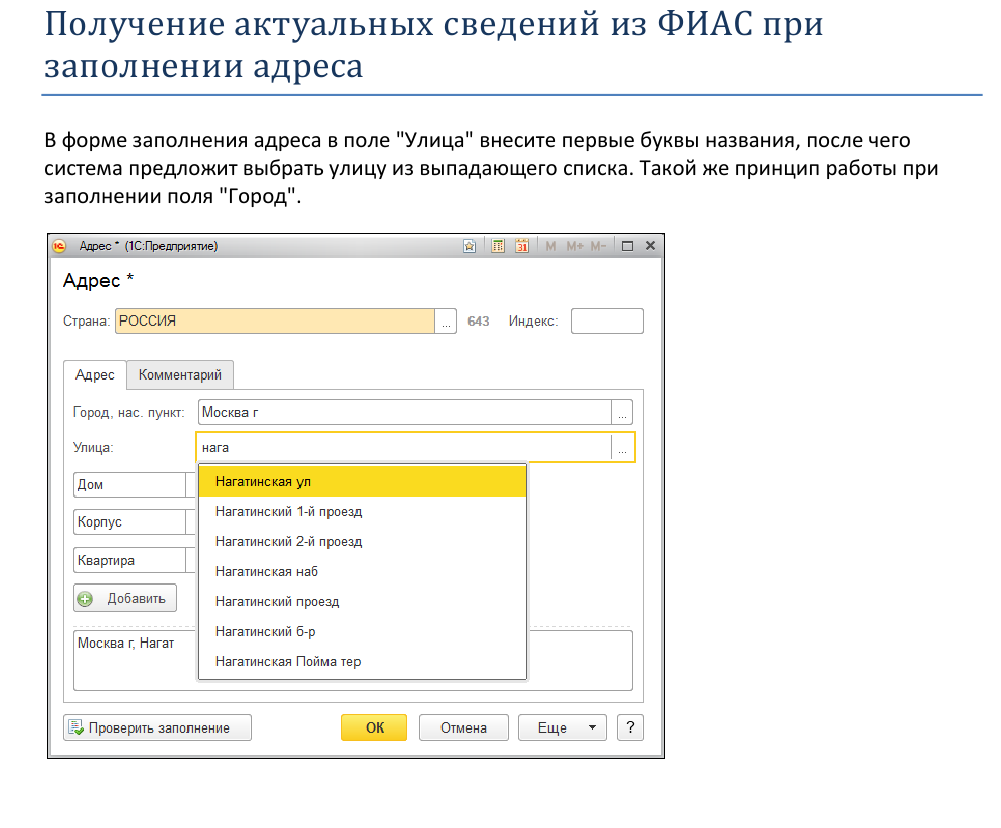Close the Адрес dialog window
Image resolution: width=1001 pixels, height=828 pixels.
tap(651, 246)
